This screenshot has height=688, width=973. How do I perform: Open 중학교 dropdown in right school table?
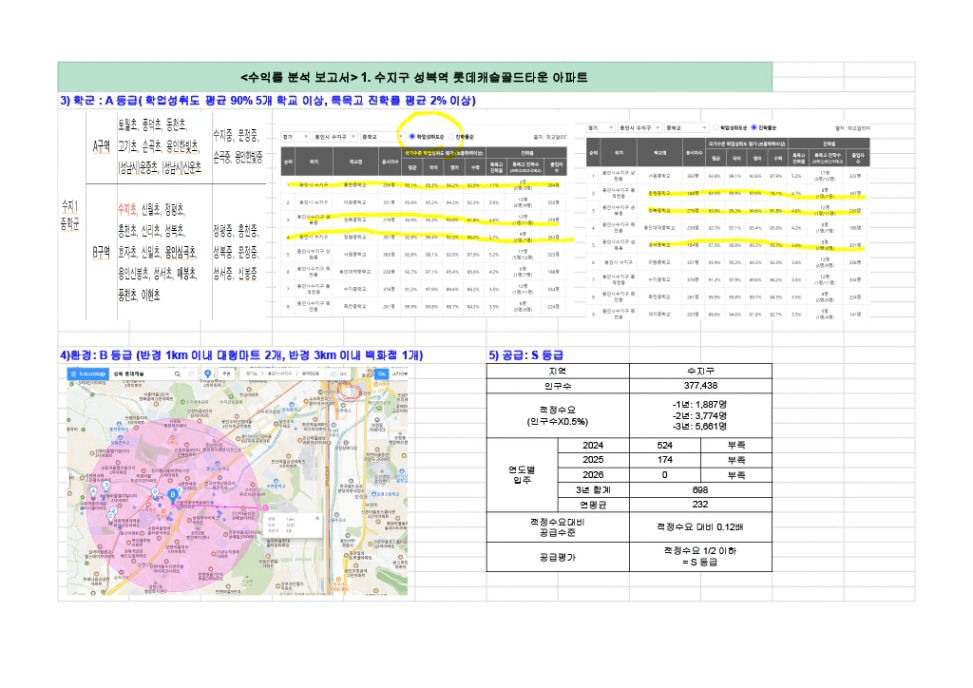[686, 128]
